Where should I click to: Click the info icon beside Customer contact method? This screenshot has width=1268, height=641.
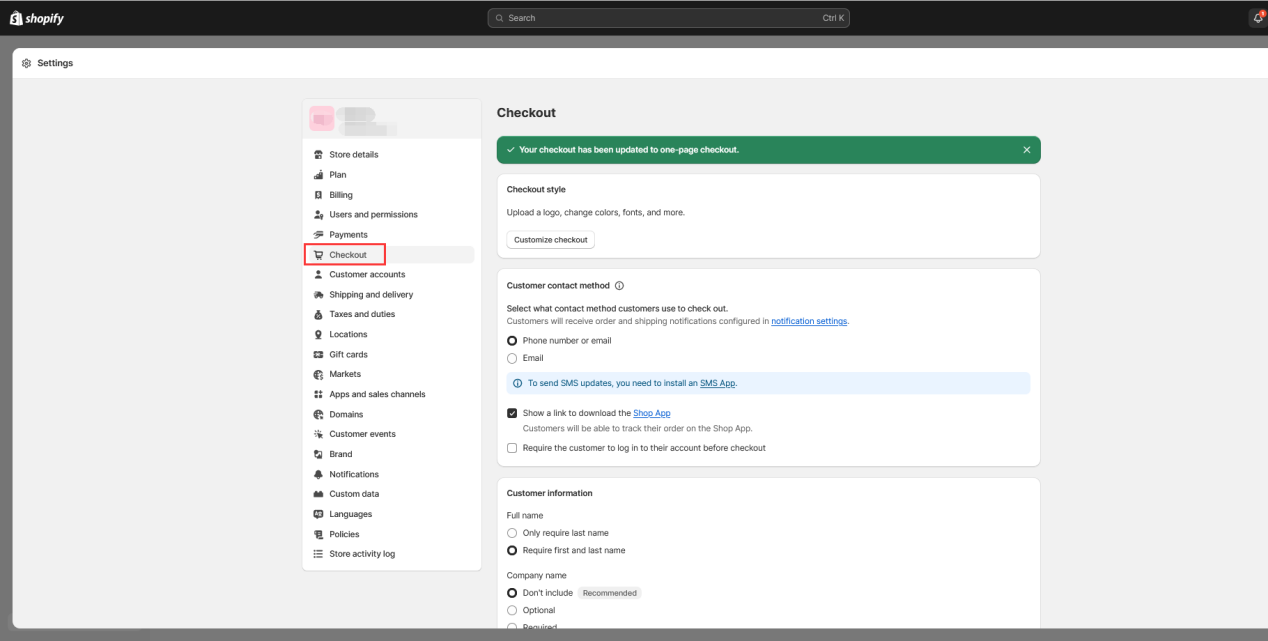(620, 286)
